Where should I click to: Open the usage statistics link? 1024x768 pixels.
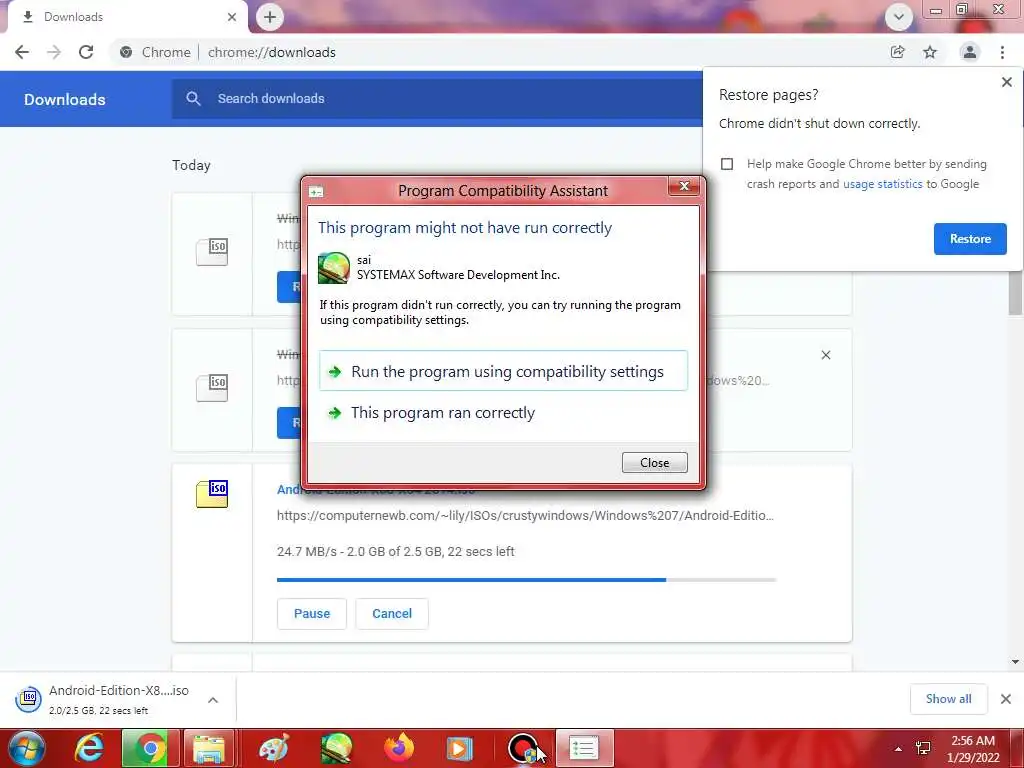(882, 184)
